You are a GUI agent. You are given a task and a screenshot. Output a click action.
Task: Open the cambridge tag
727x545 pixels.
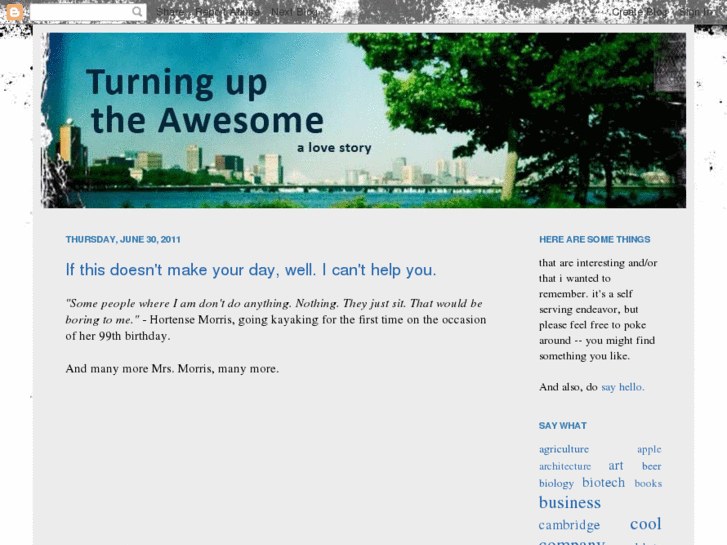pos(569,525)
